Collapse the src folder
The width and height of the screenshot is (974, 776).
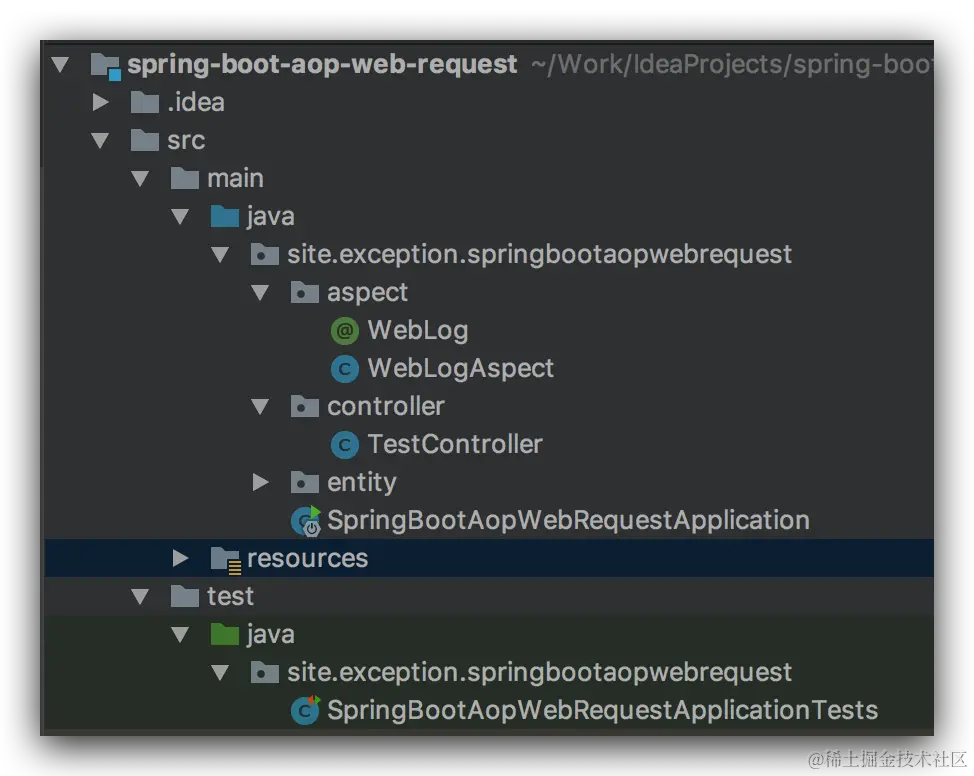coord(100,141)
